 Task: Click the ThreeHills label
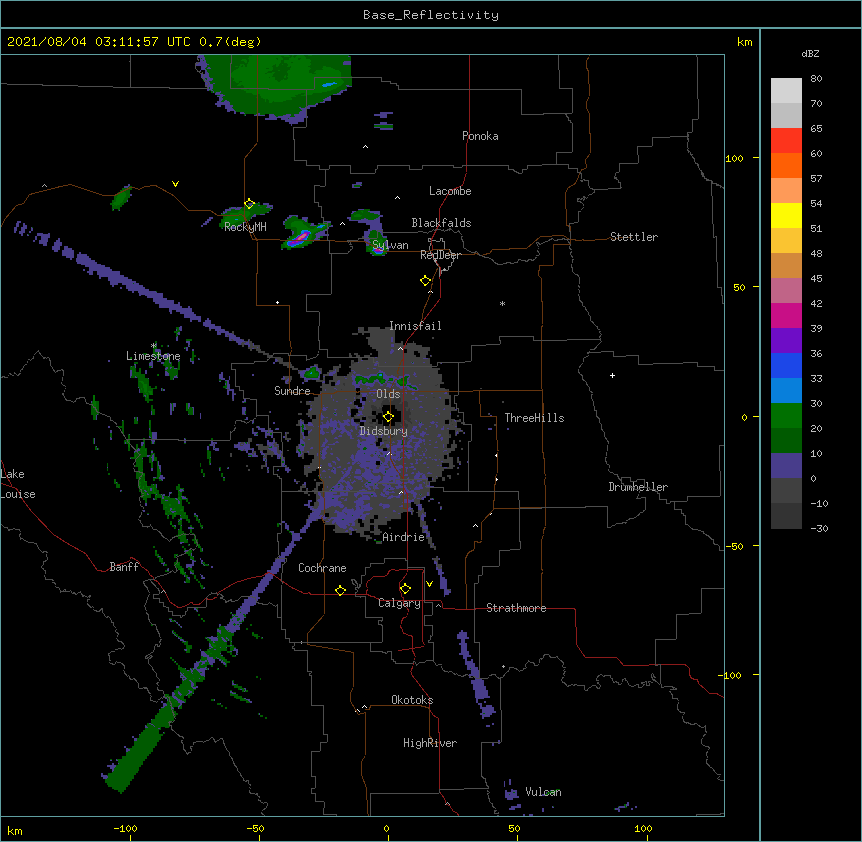[534, 418]
